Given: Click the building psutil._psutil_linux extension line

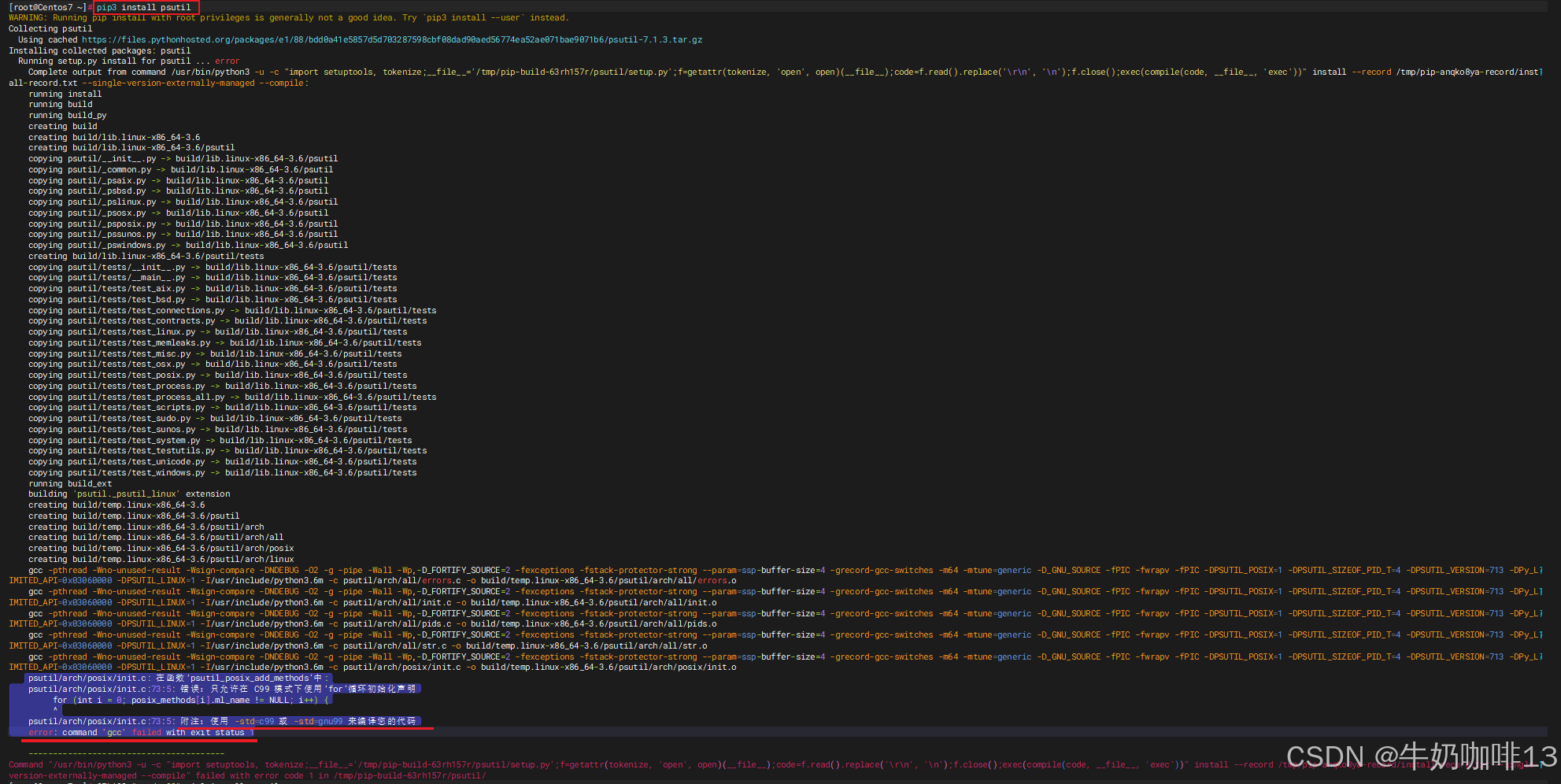Looking at the screenshot, I should (x=128, y=494).
